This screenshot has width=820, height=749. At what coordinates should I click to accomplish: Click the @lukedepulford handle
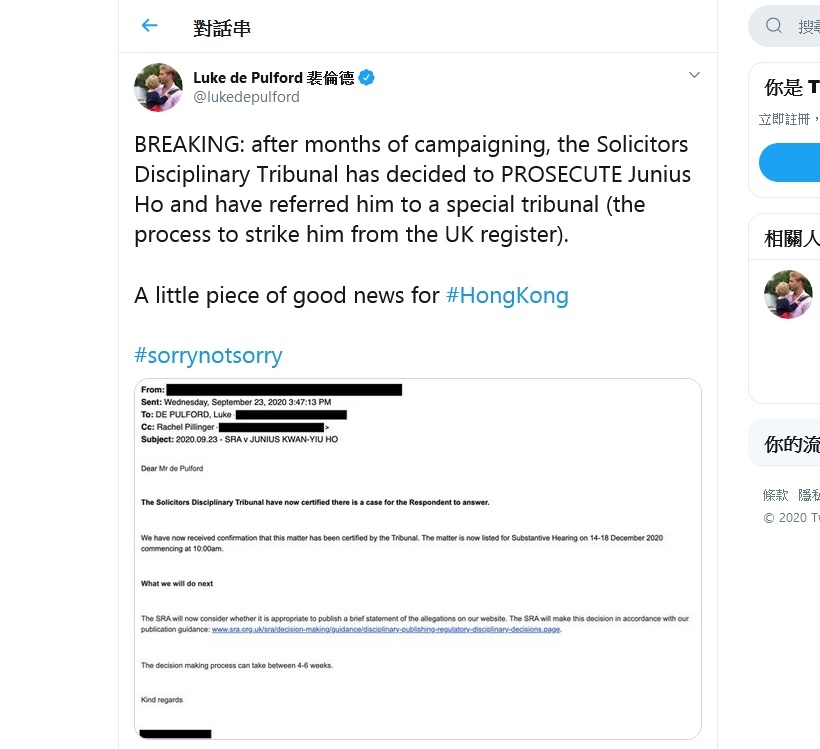(x=246, y=97)
